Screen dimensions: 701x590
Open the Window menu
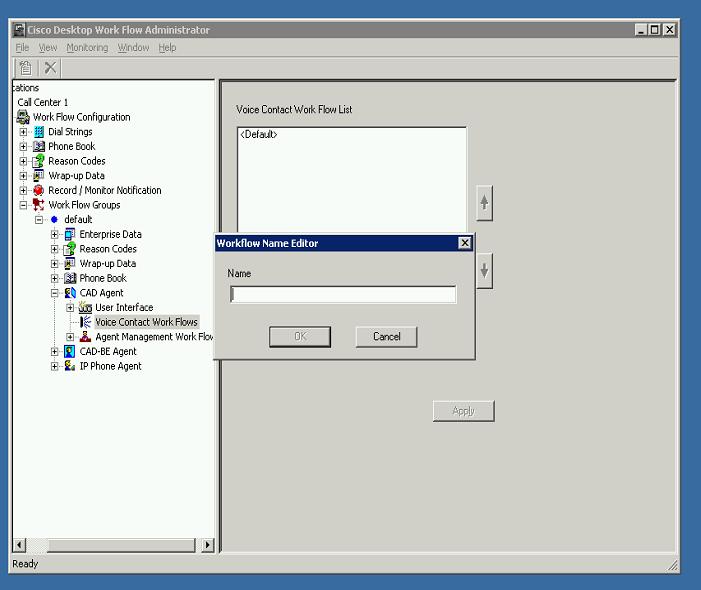click(x=133, y=47)
